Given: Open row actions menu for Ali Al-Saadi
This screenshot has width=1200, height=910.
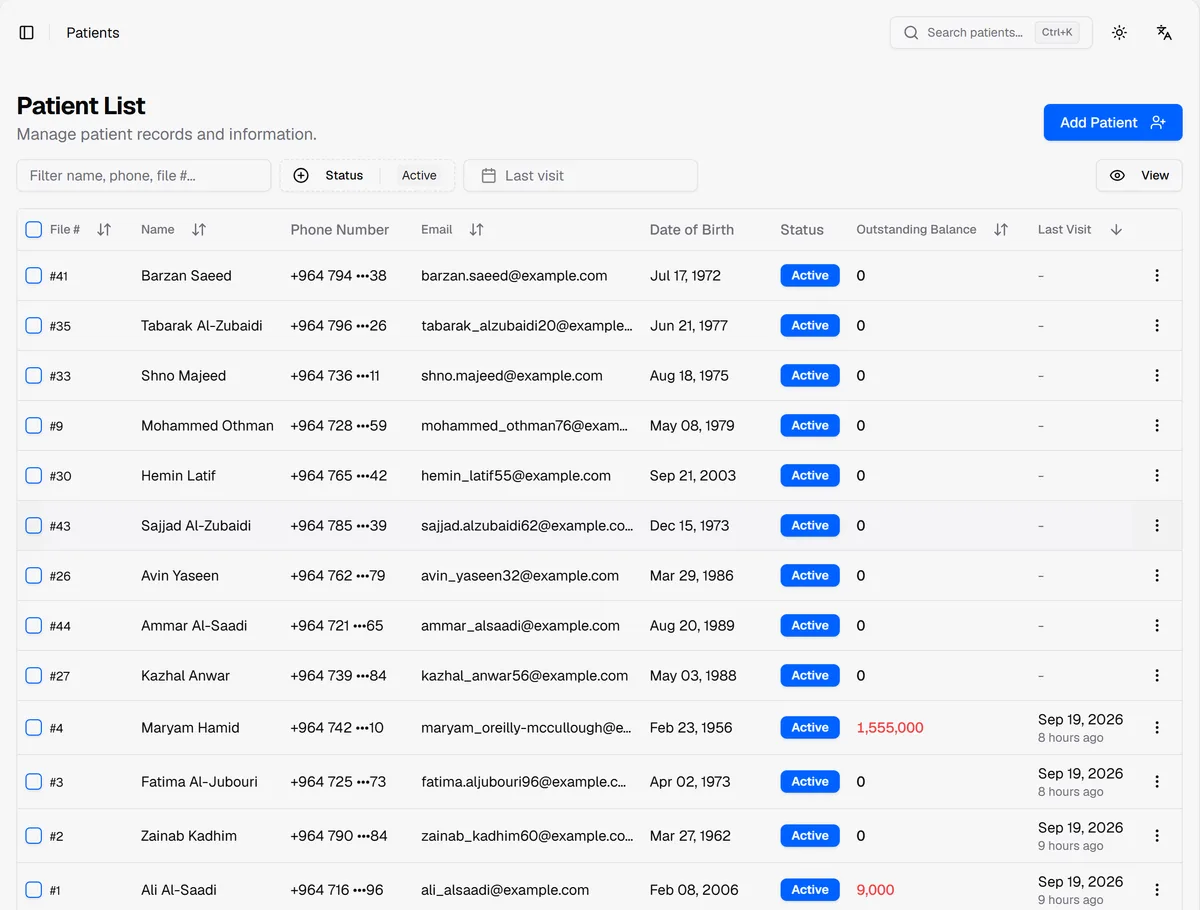Looking at the screenshot, I should [1157, 890].
